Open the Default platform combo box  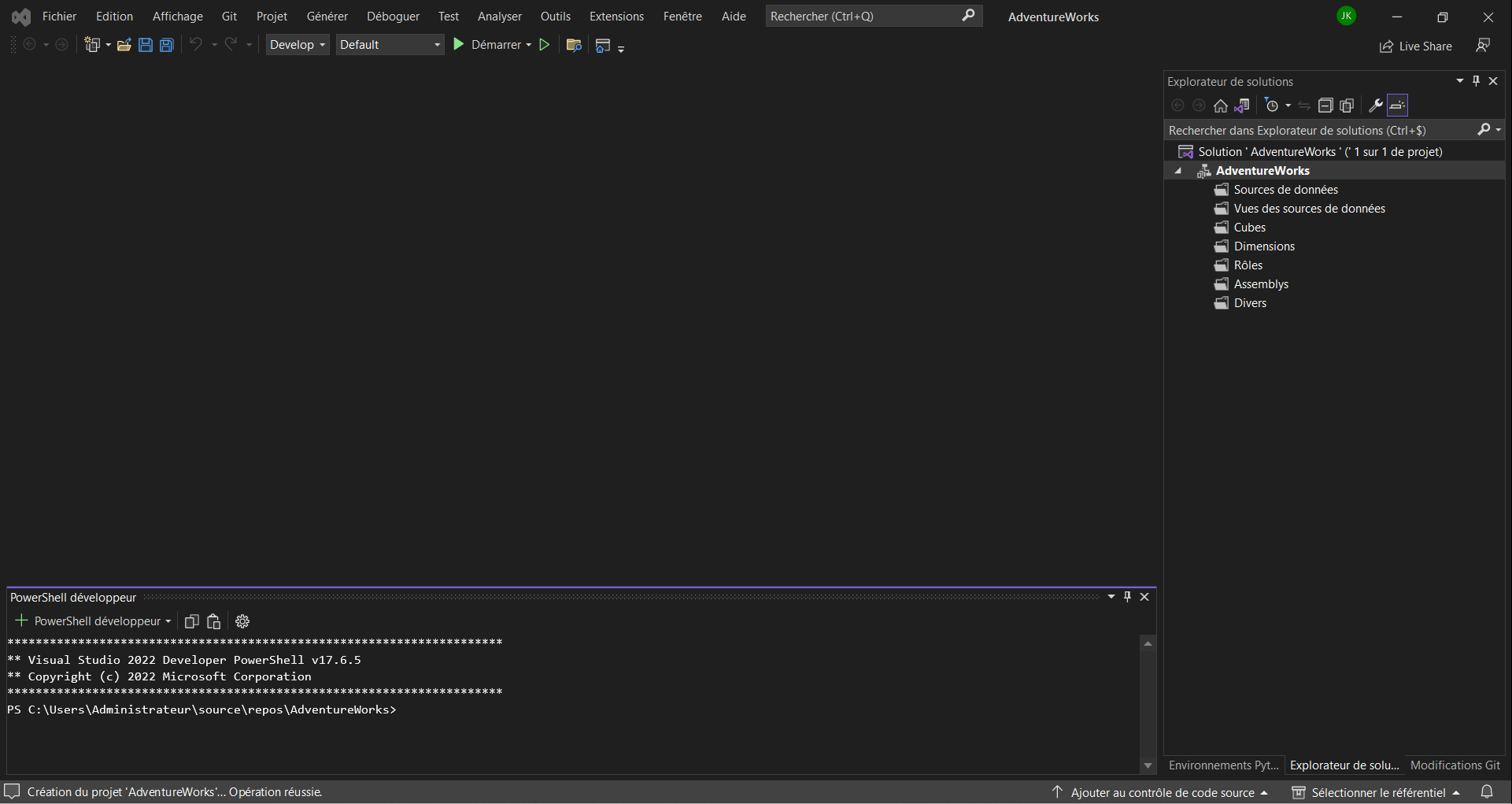pyautogui.click(x=390, y=45)
